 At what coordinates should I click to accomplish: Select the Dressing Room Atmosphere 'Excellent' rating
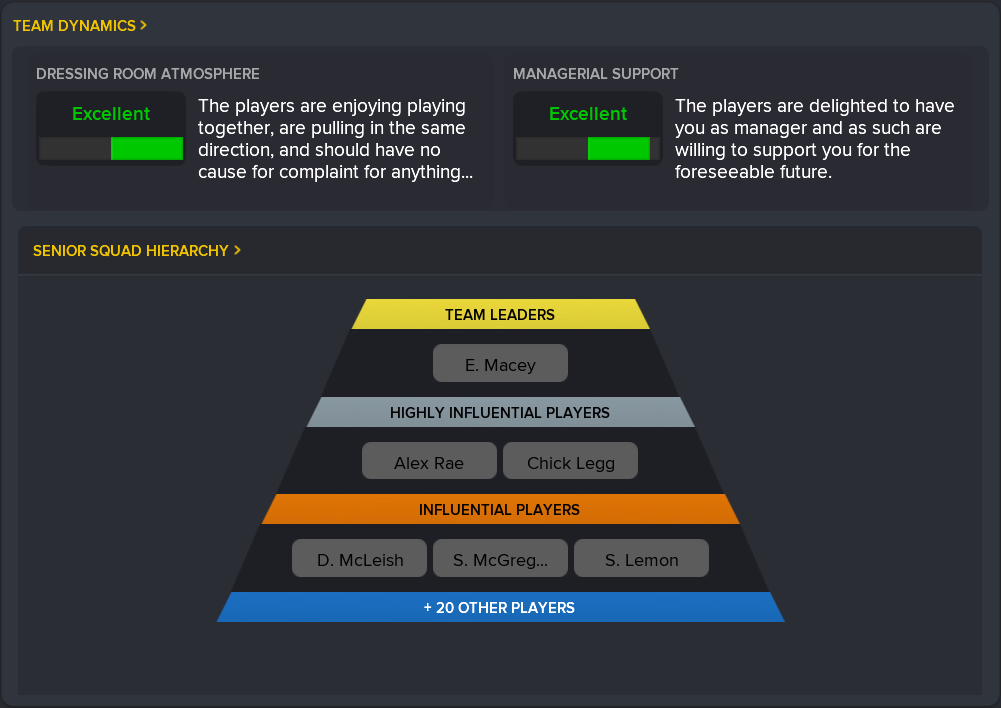click(111, 114)
